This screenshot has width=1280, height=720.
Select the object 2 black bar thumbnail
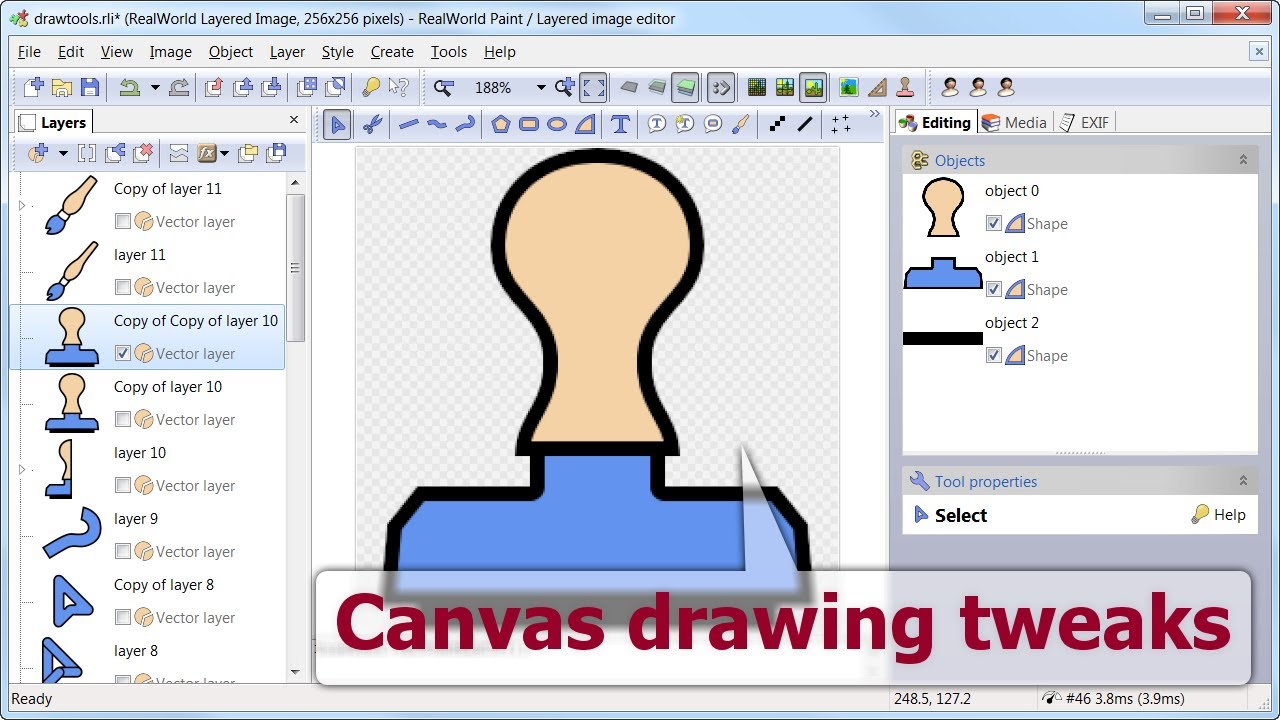click(x=943, y=339)
